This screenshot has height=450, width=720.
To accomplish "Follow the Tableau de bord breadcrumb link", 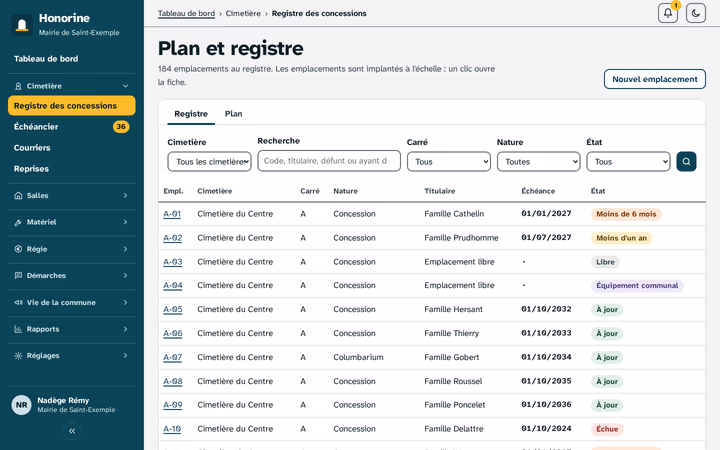I will coord(186,13).
